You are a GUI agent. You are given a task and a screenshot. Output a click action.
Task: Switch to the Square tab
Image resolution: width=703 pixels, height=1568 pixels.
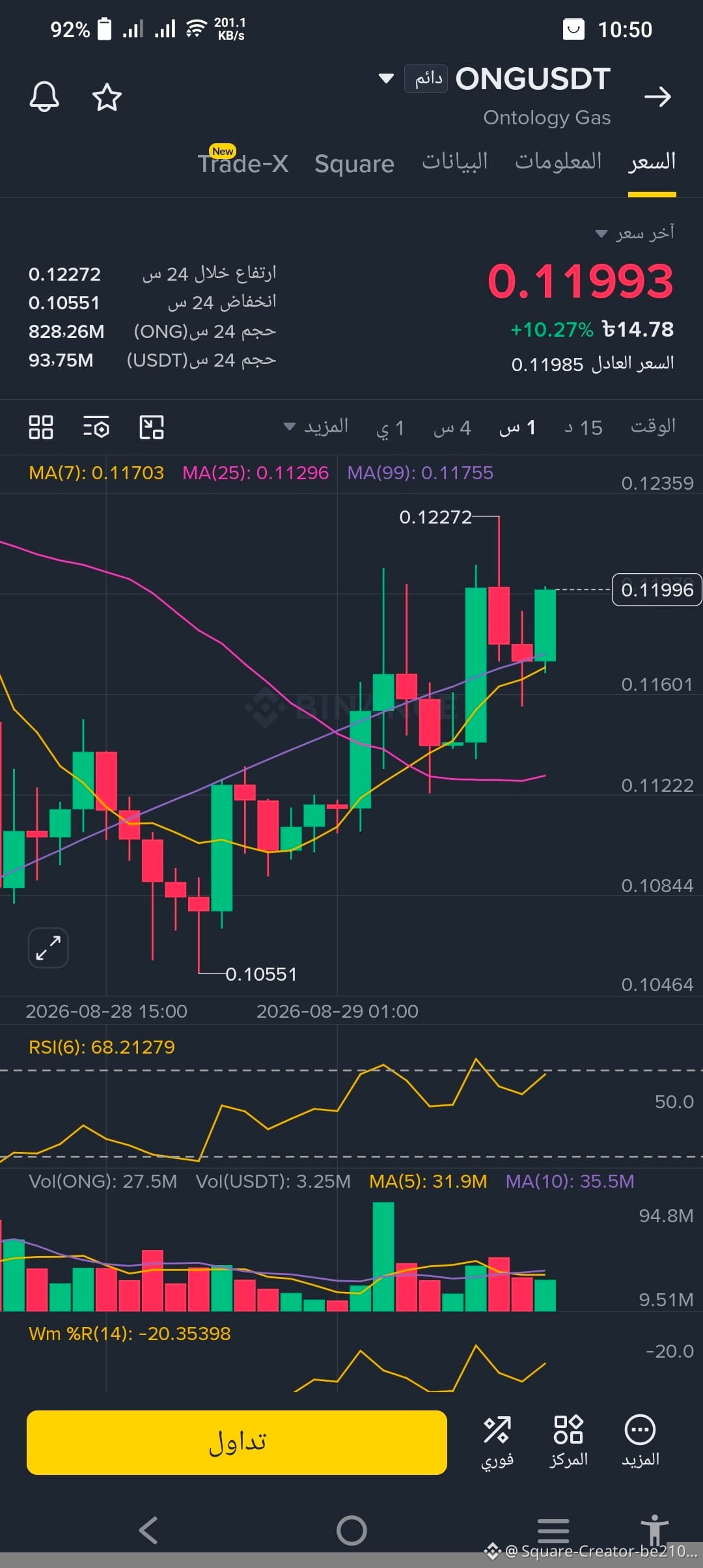tap(354, 163)
